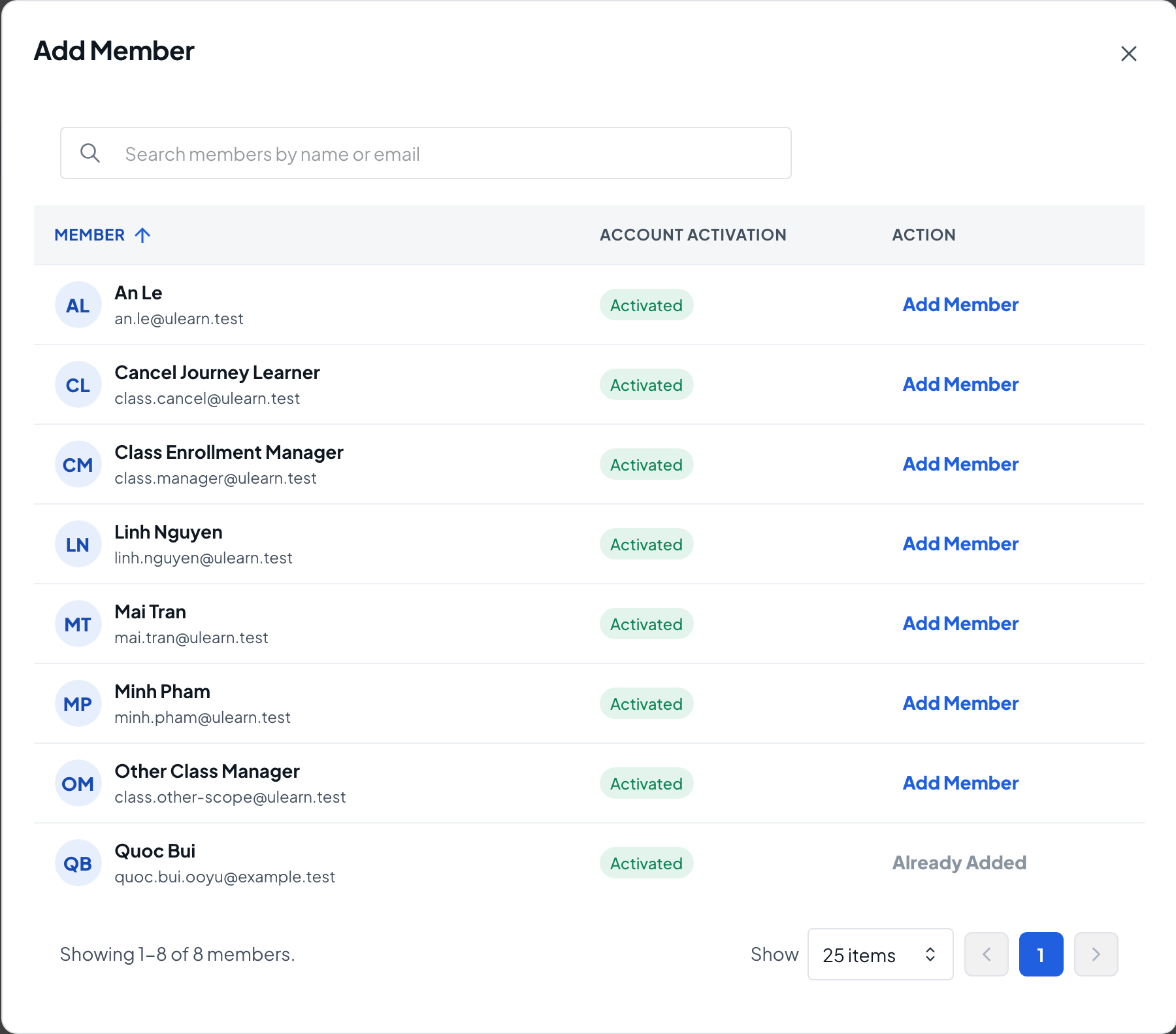
Task: Click the email linh.nguyen@ulearn.test
Action: [203, 558]
